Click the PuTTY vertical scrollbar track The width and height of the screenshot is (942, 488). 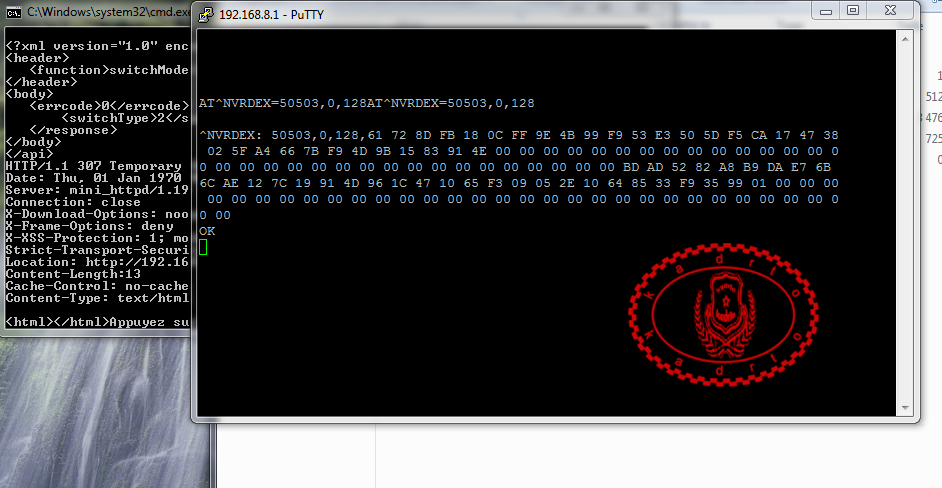[905, 222]
